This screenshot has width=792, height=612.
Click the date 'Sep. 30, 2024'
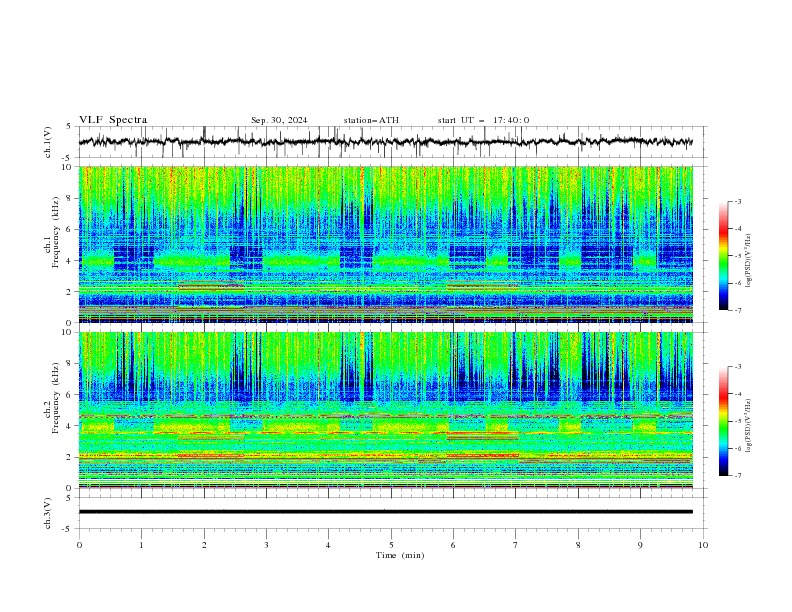tap(279, 120)
